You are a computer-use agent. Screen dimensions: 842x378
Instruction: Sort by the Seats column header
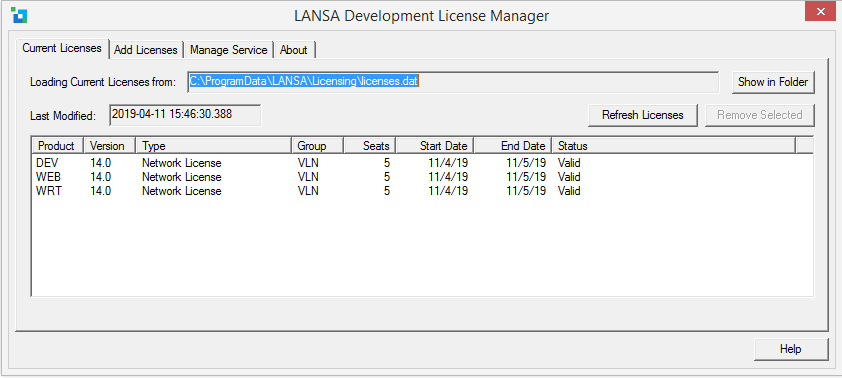tap(369, 146)
